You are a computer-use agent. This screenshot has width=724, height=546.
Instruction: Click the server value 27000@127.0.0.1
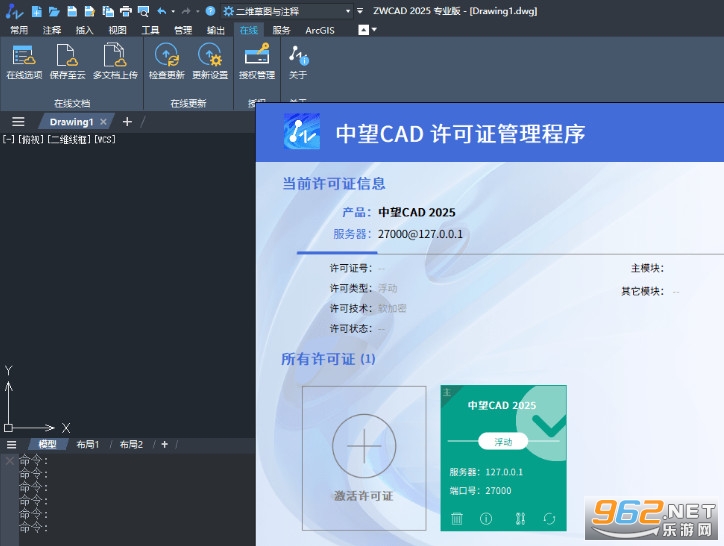[x=420, y=234]
